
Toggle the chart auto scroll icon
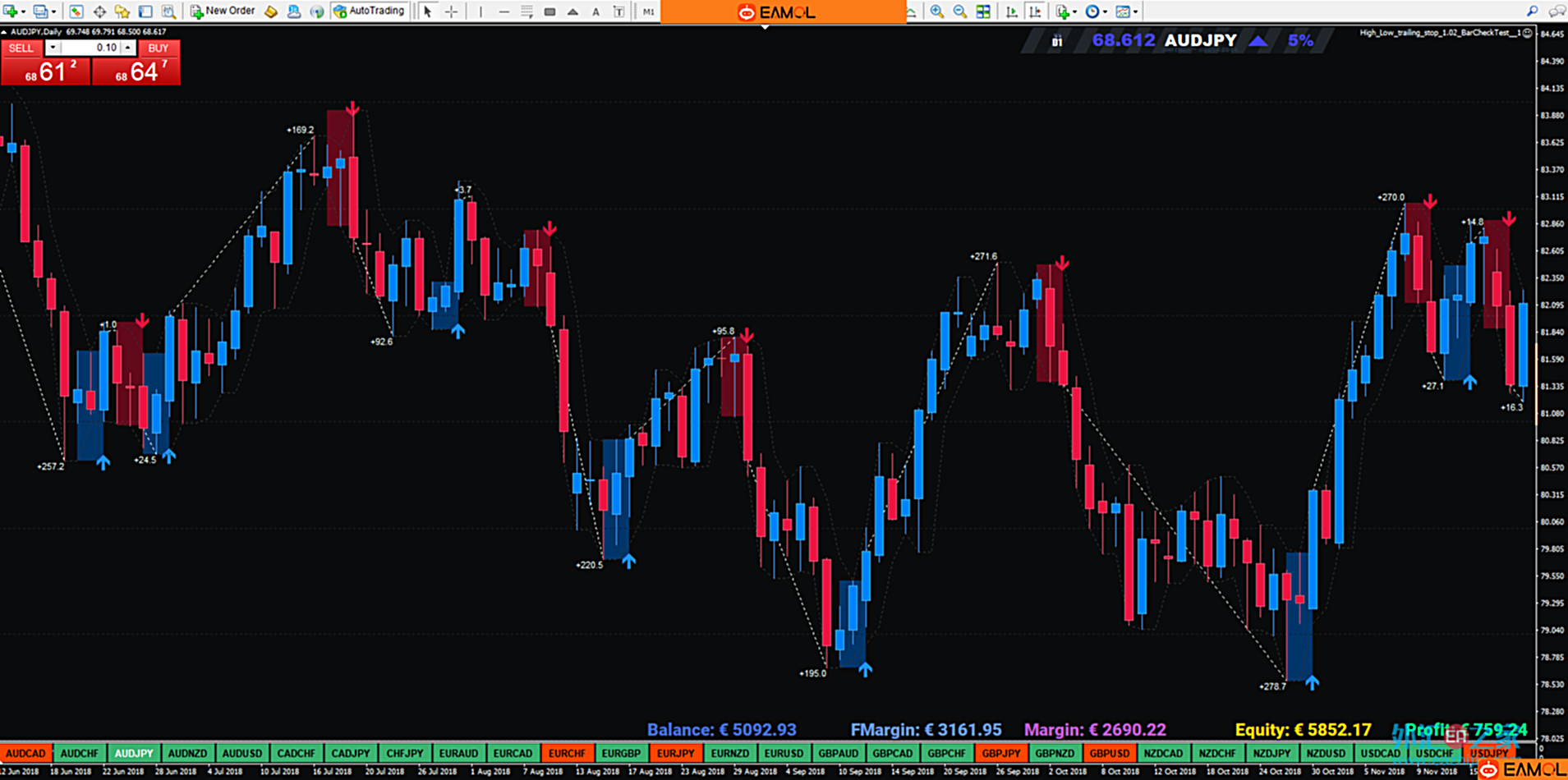(x=1012, y=11)
